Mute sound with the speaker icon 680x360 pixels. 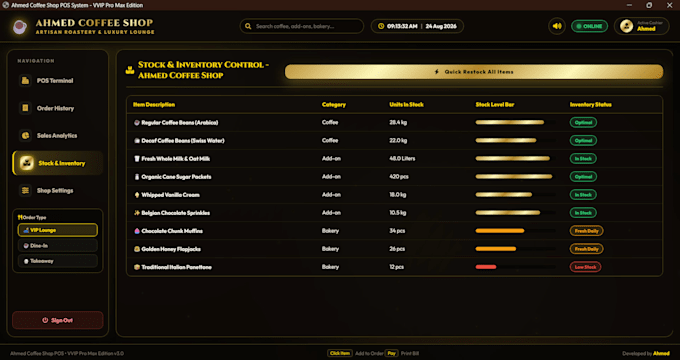pos(557,26)
